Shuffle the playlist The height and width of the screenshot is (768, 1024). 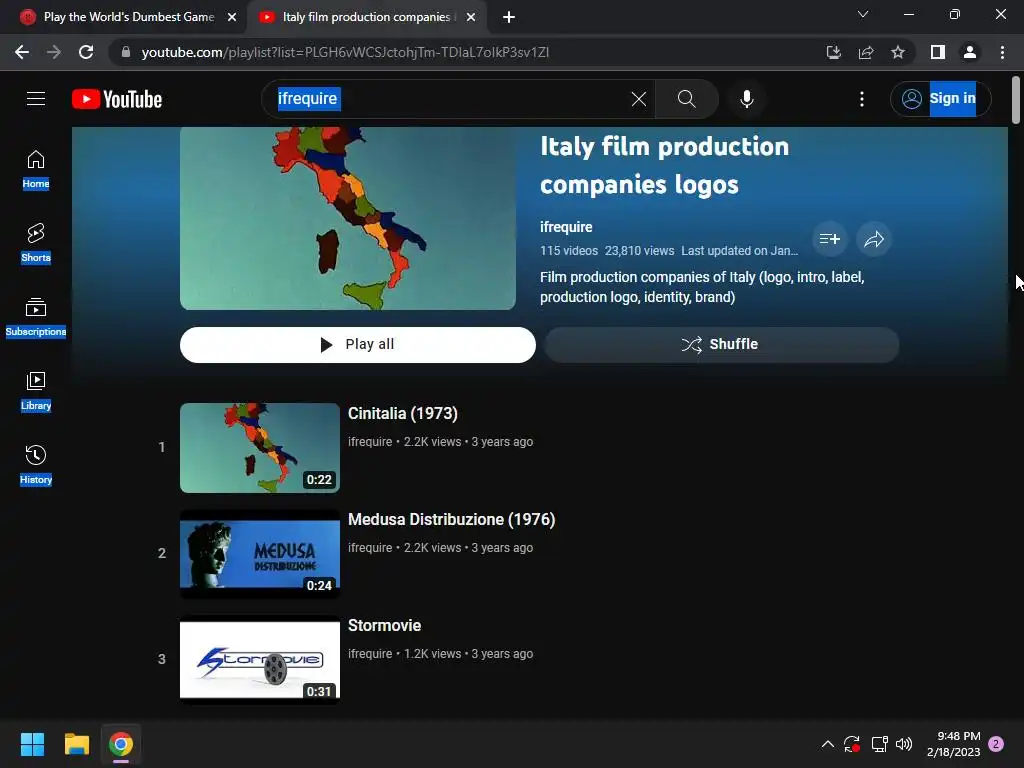(722, 344)
